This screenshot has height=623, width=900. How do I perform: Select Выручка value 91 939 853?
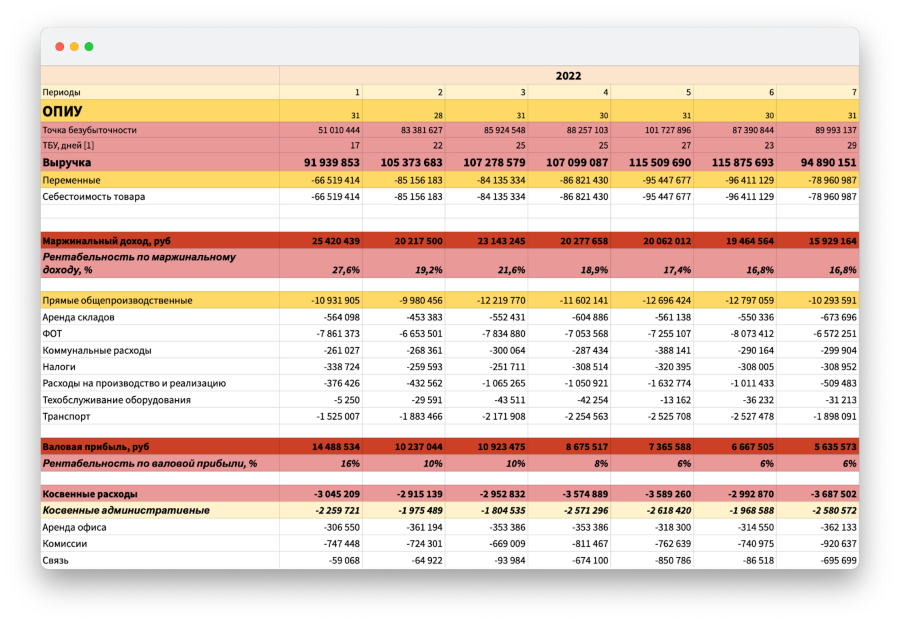point(322,162)
